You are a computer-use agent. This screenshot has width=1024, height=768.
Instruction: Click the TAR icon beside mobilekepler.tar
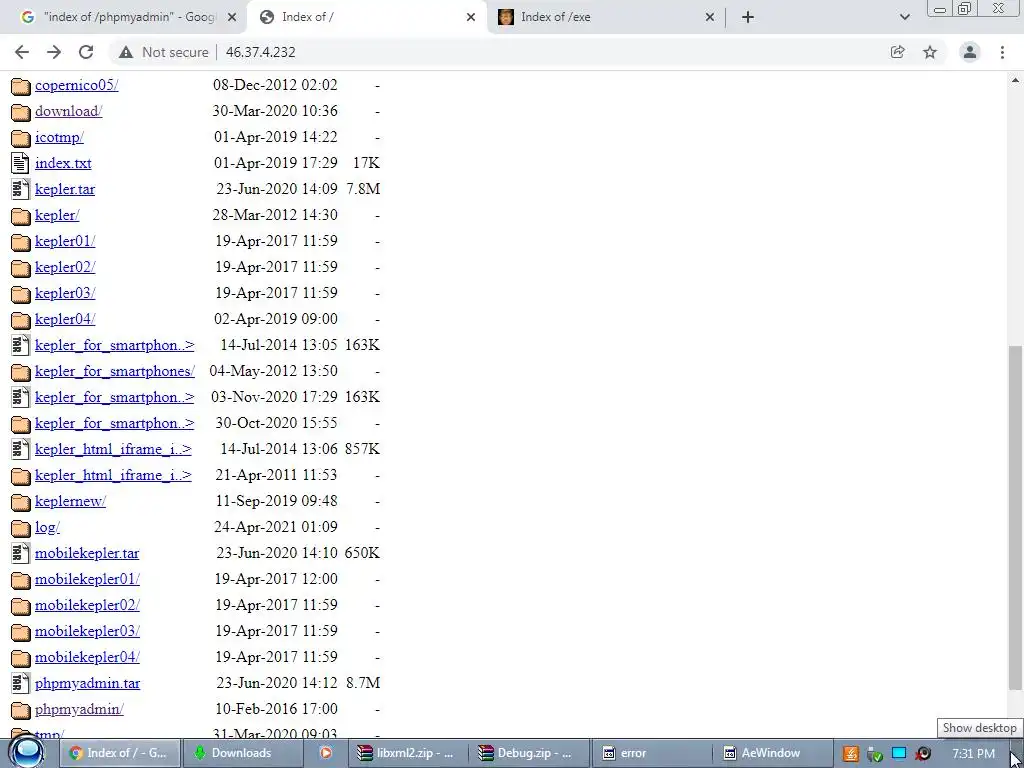click(20, 553)
